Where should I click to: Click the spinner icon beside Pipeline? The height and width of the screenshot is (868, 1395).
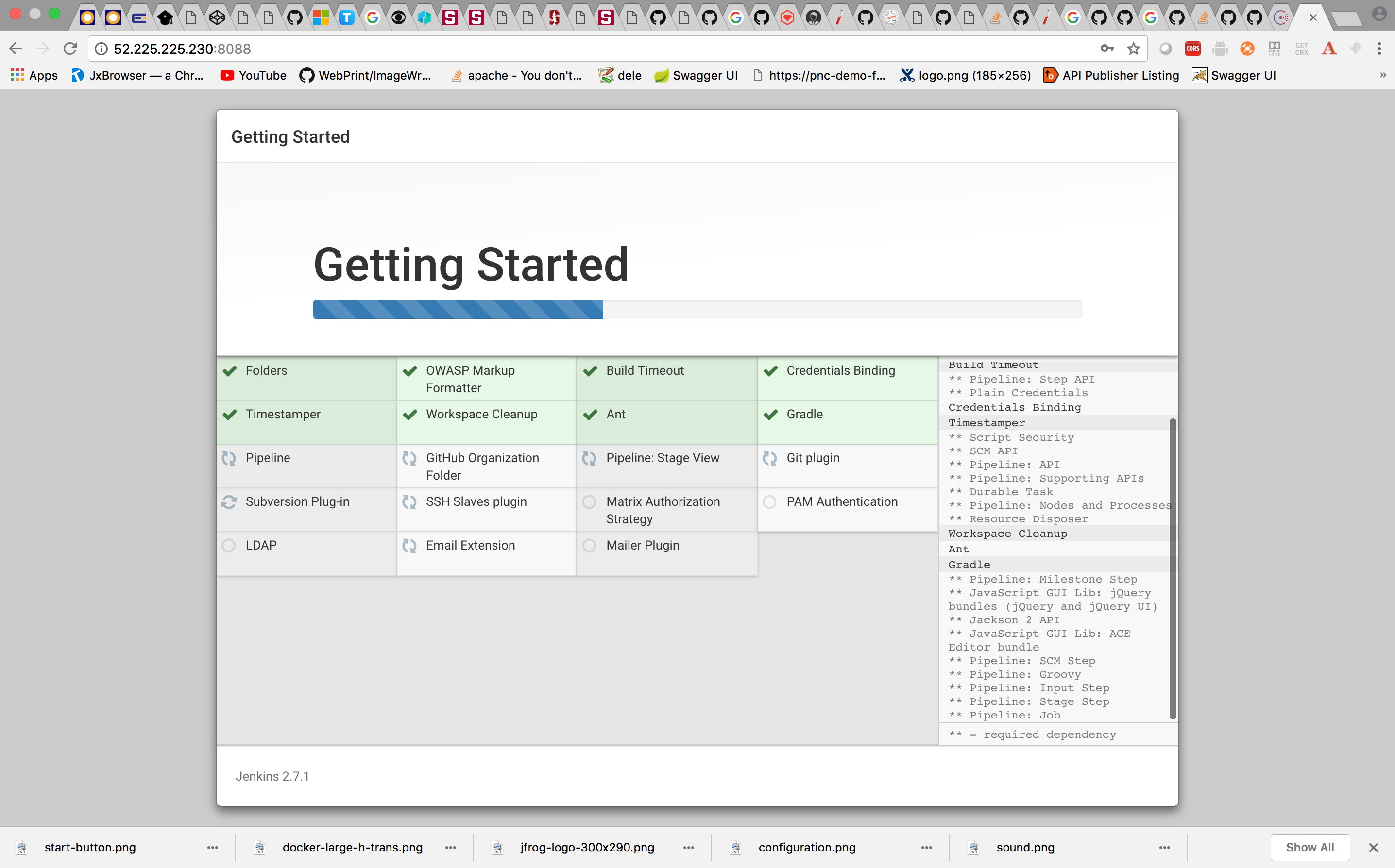[229, 458]
